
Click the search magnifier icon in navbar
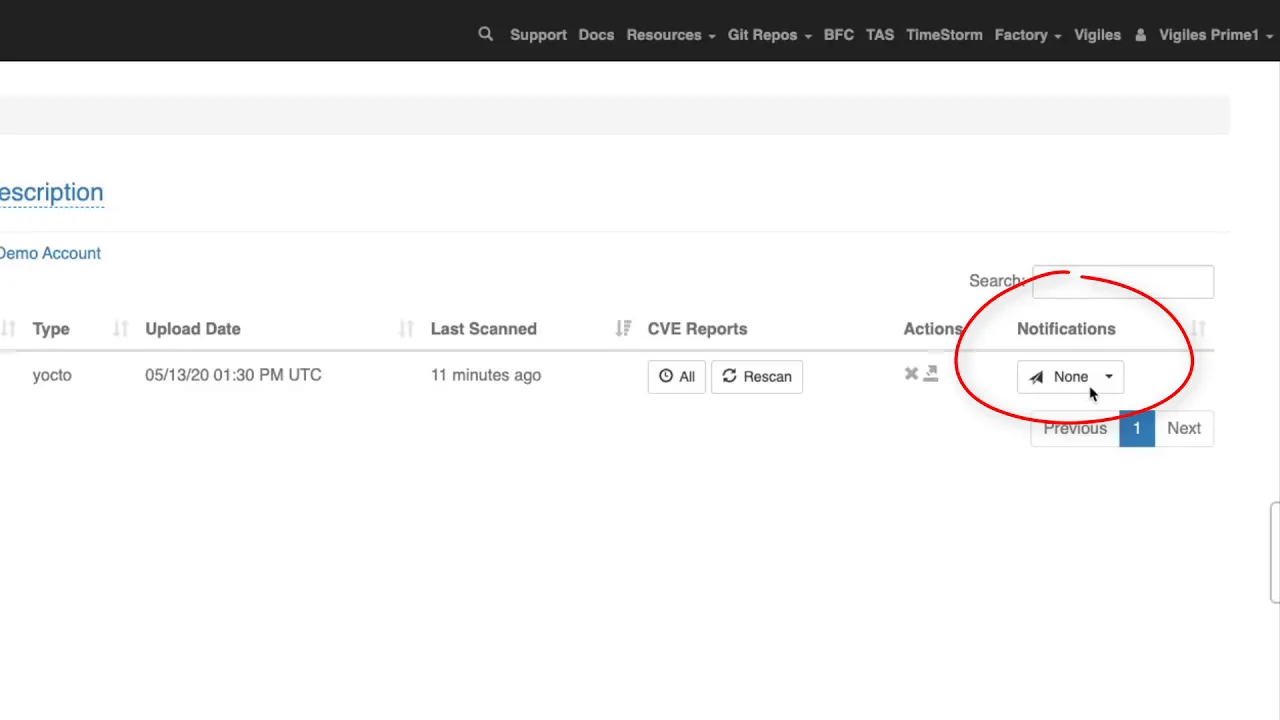pos(486,34)
